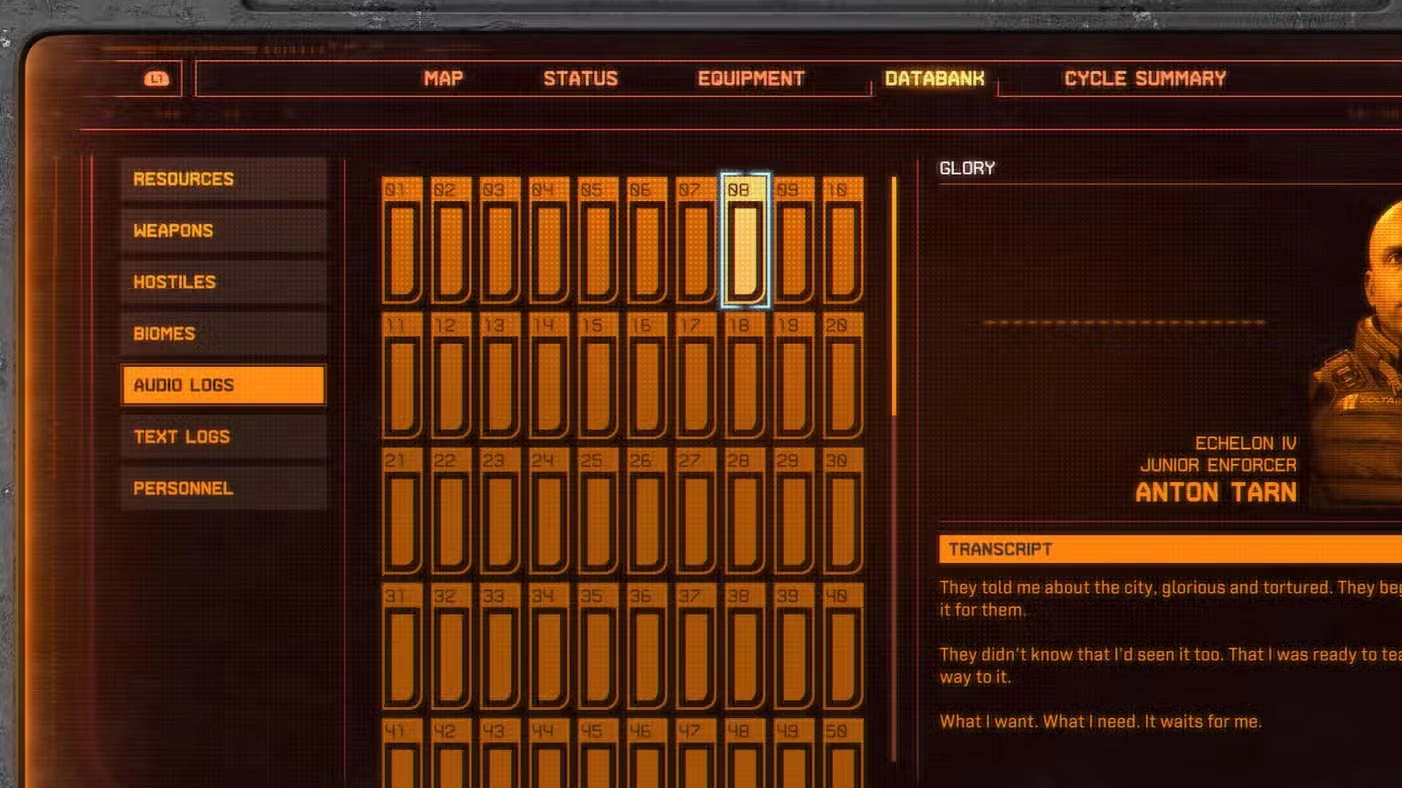
Task: Click the JUNIOR ENFORCER rank text
Action: [x=1218, y=465]
